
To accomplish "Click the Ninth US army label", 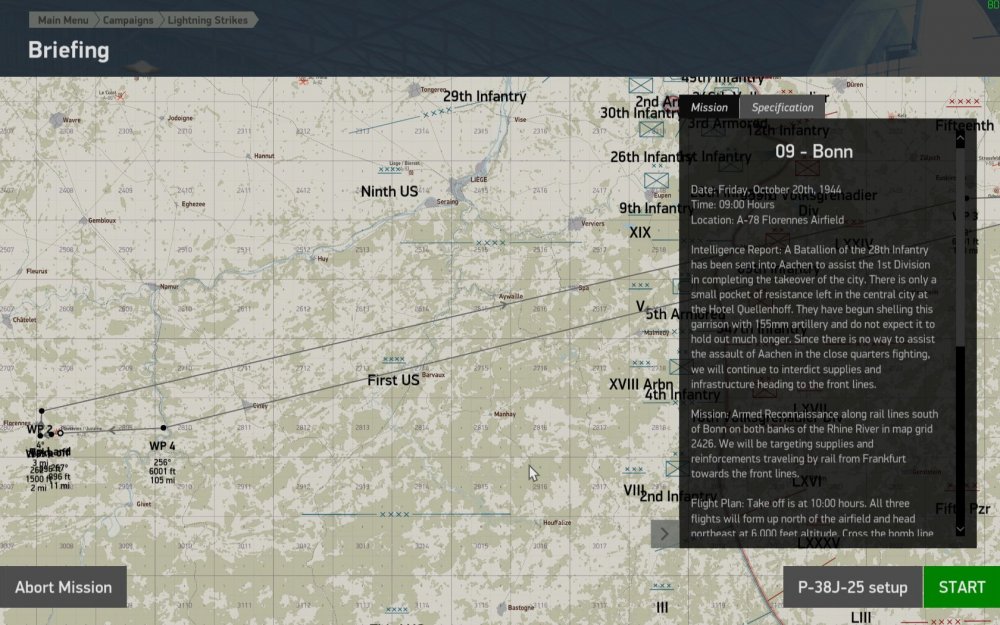I will point(390,191).
